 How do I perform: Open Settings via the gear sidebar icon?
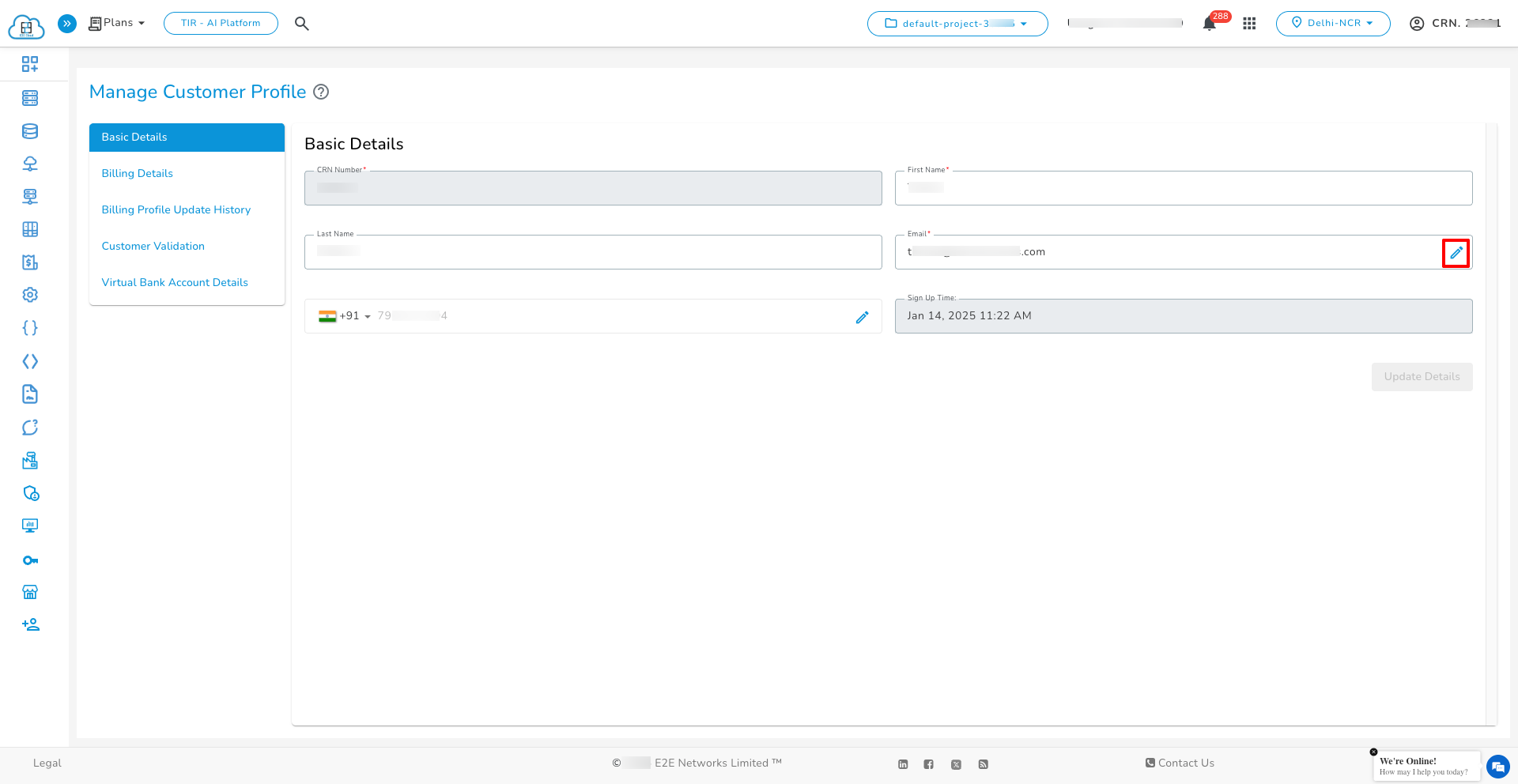point(30,295)
